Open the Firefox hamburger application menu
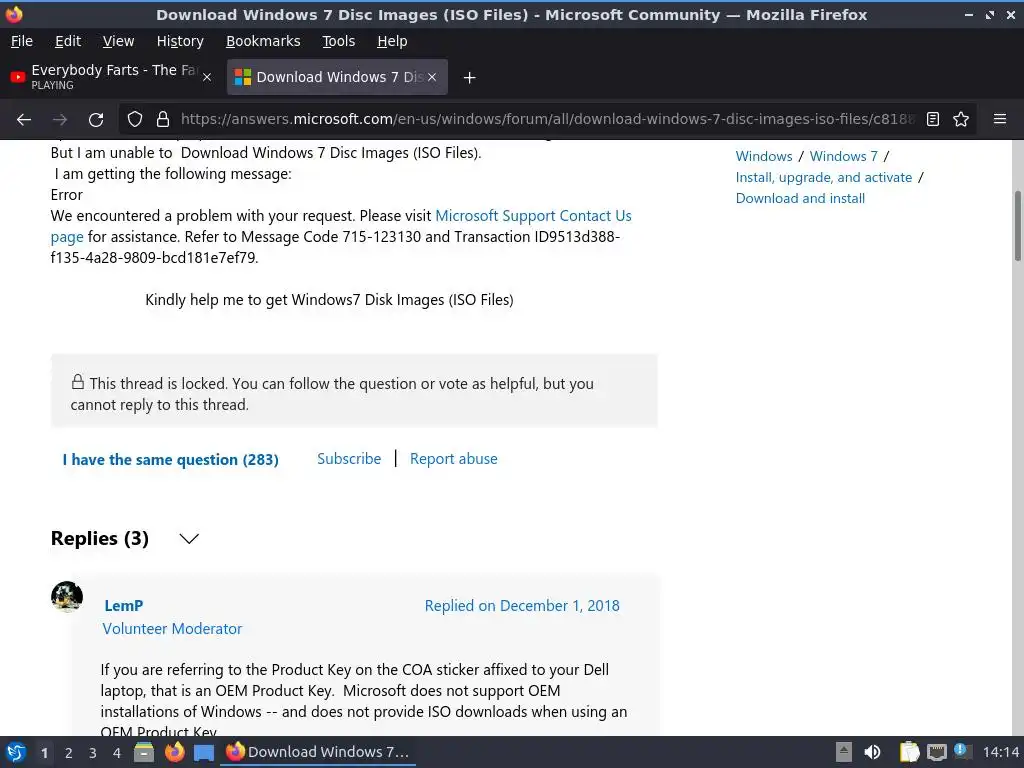The height and width of the screenshot is (768, 1024). (1000, 120)
